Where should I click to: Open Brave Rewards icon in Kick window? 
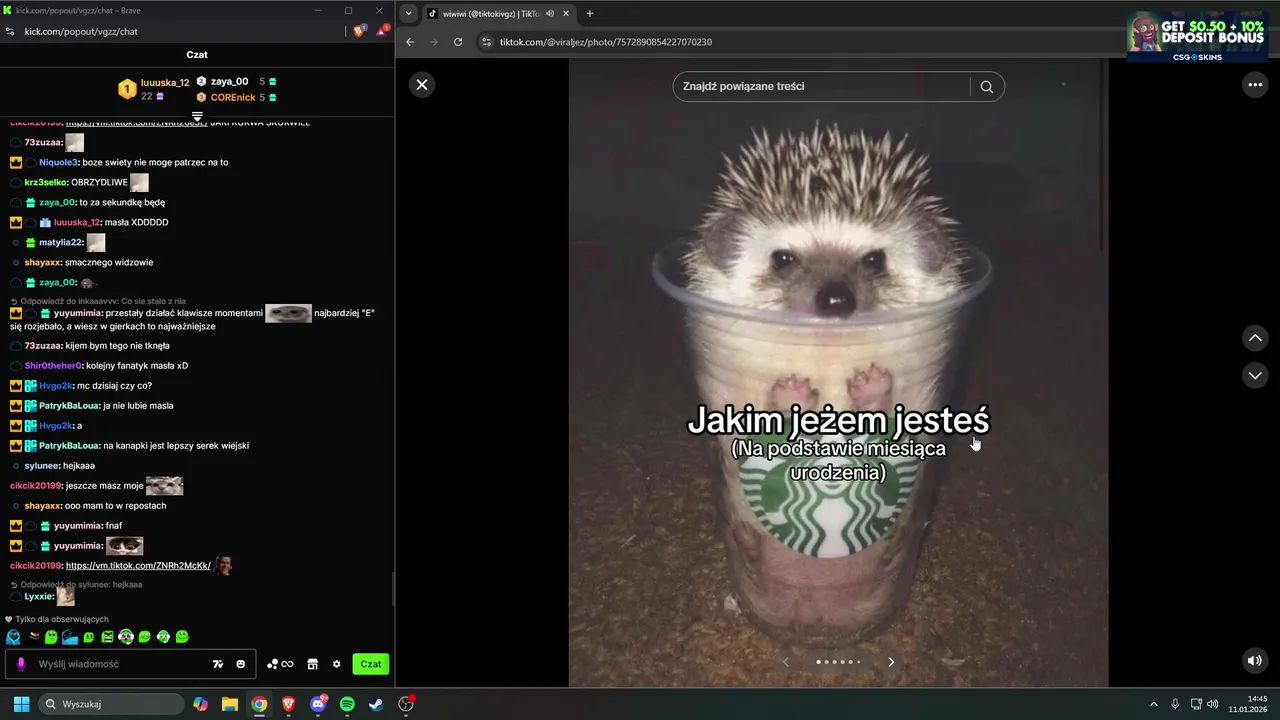click(x=382, y=31)
